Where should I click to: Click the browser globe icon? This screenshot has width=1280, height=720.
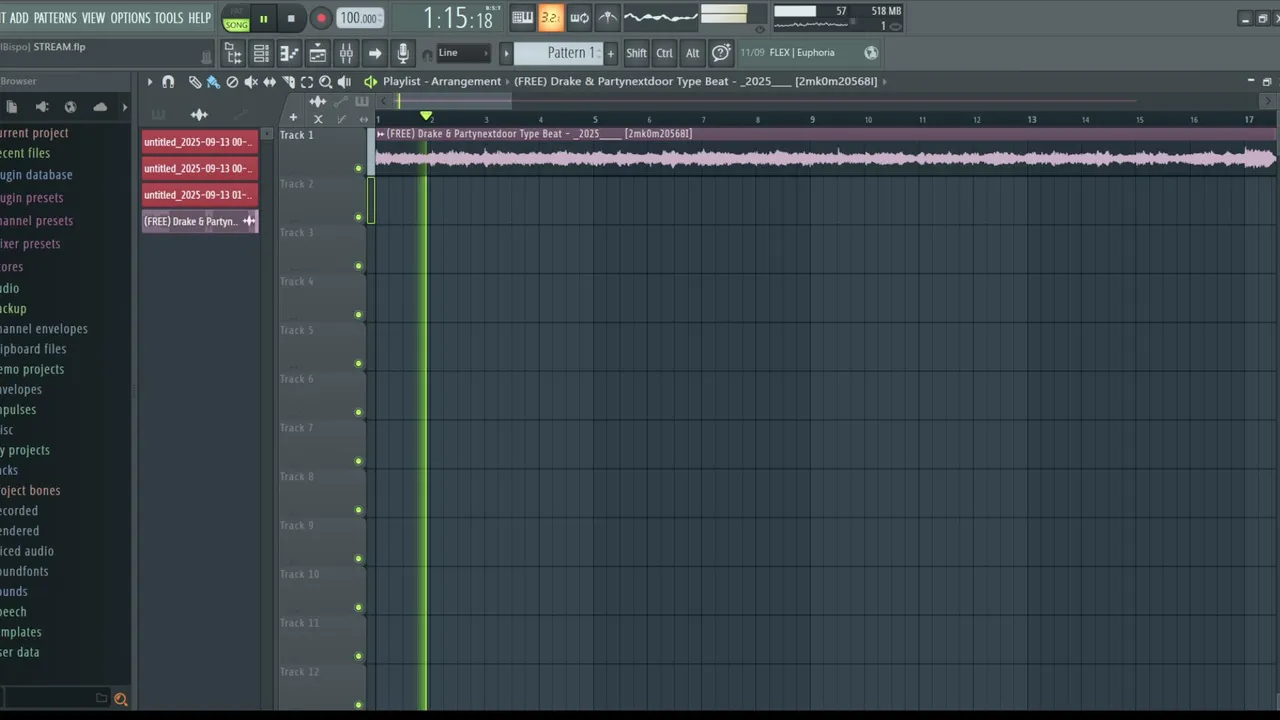pos(70,107)
